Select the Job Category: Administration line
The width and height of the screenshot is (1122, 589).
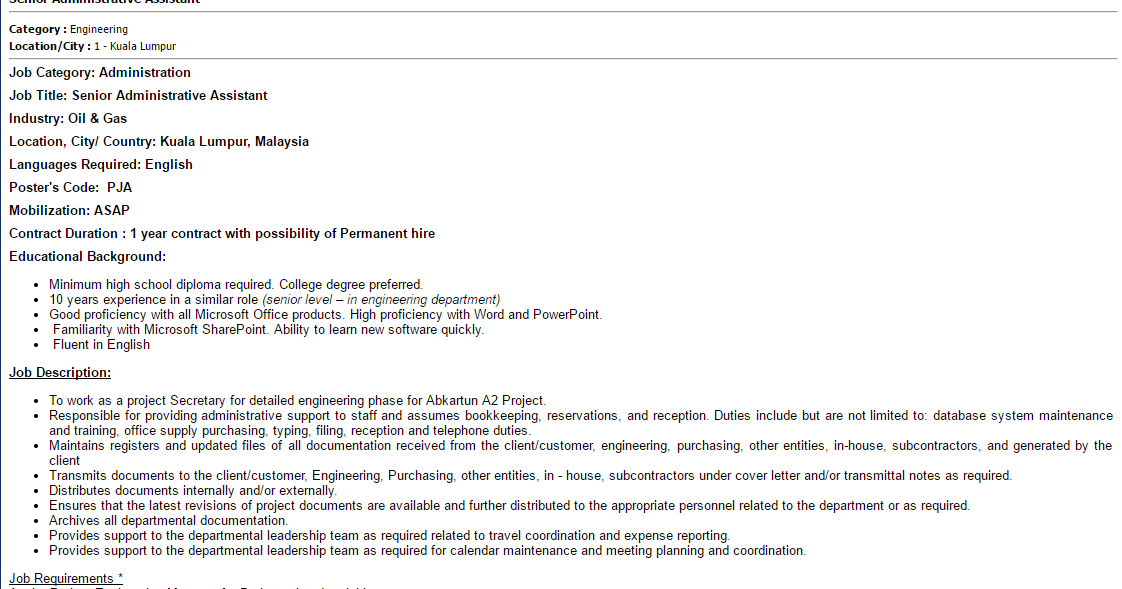(100, 72)
